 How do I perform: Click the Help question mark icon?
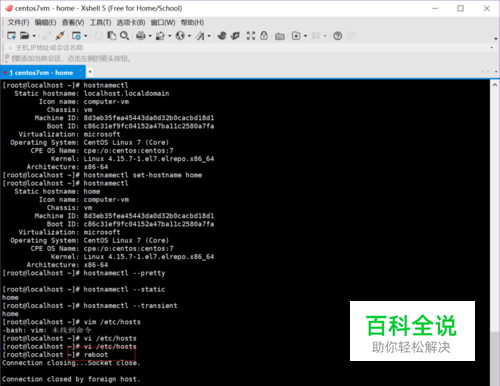(x=338, y=36)
